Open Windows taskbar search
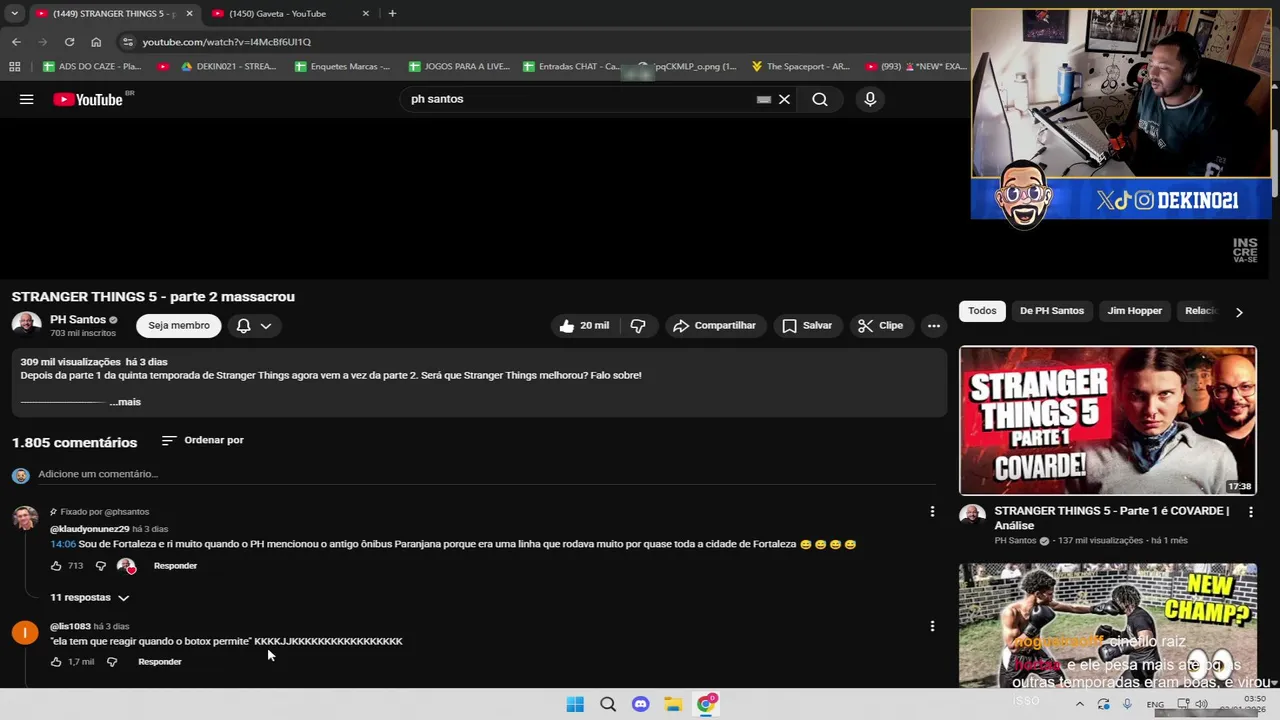The image size is (1280, 720). [x=608, y=704]
